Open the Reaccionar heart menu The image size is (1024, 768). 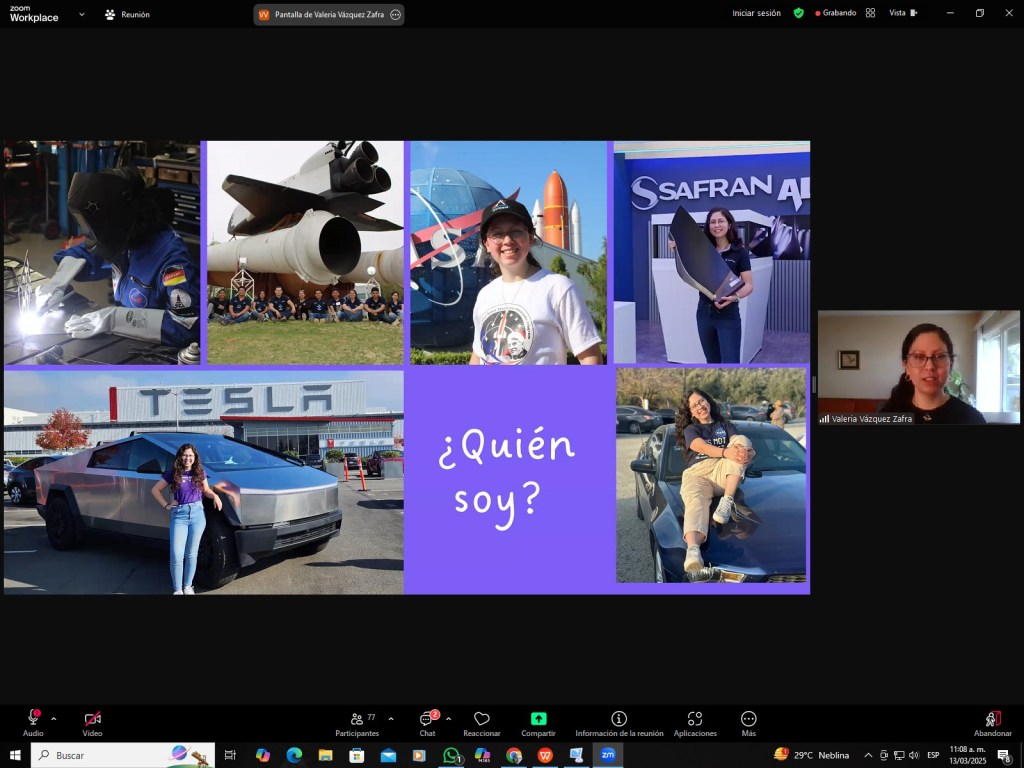click(481, 719)
